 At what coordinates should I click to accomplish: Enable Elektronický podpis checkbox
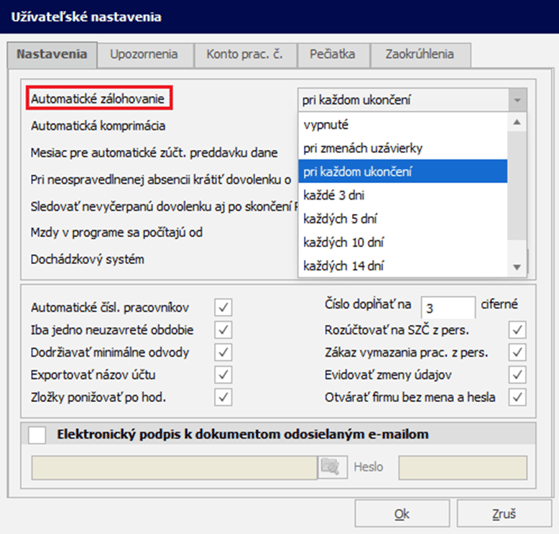pos(37,435)
